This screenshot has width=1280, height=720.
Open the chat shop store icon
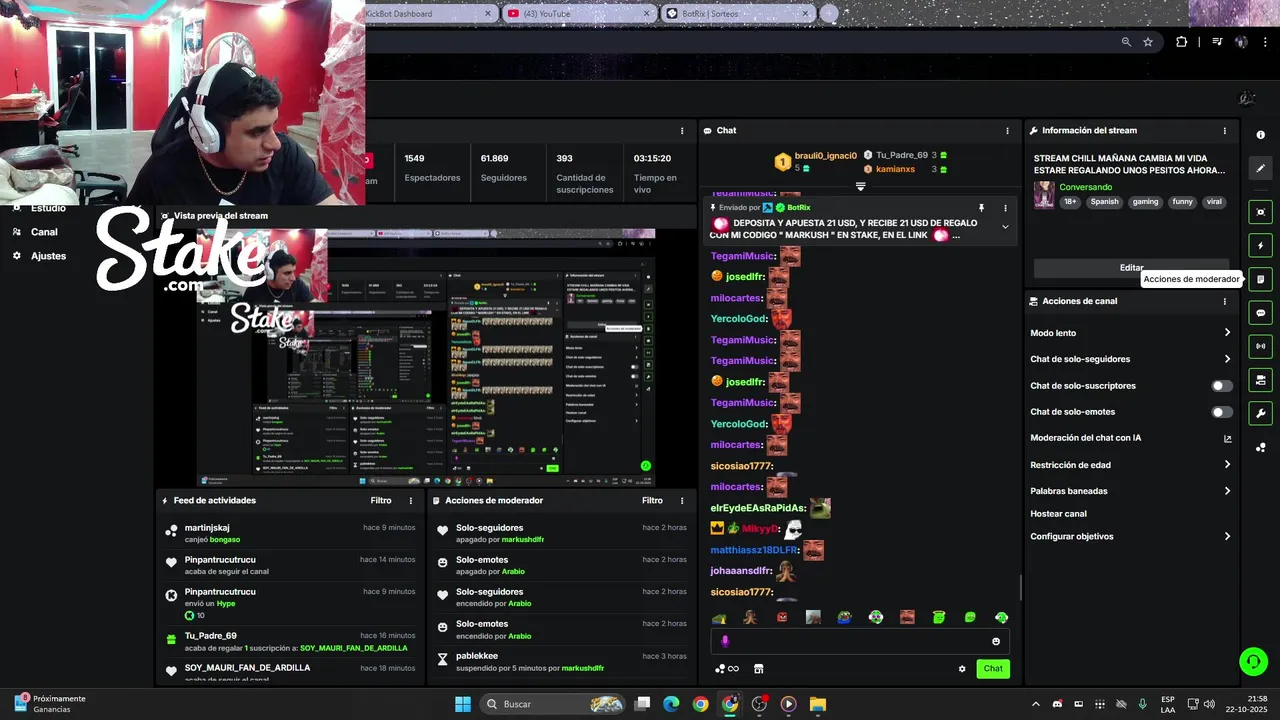click(x=758, y=669)
